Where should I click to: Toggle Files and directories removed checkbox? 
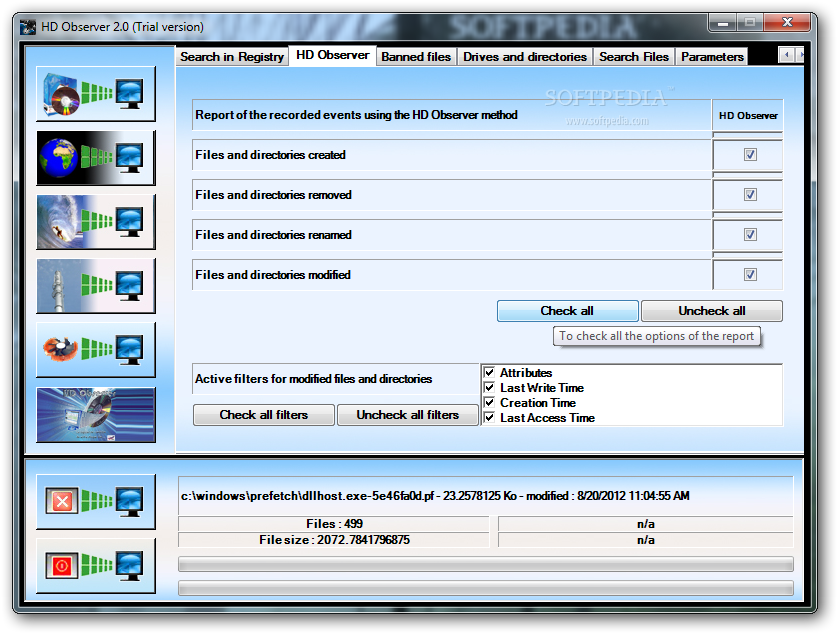[x=750, y=195]
